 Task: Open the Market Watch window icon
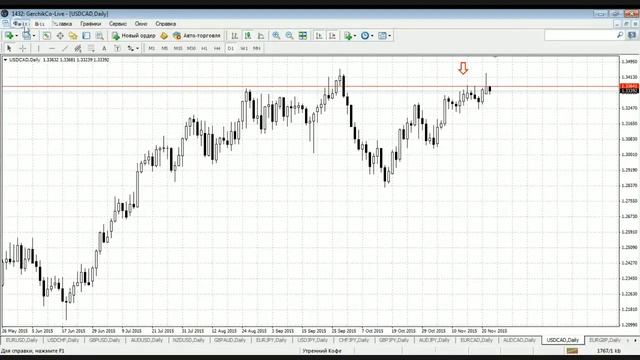click(47, 36)
